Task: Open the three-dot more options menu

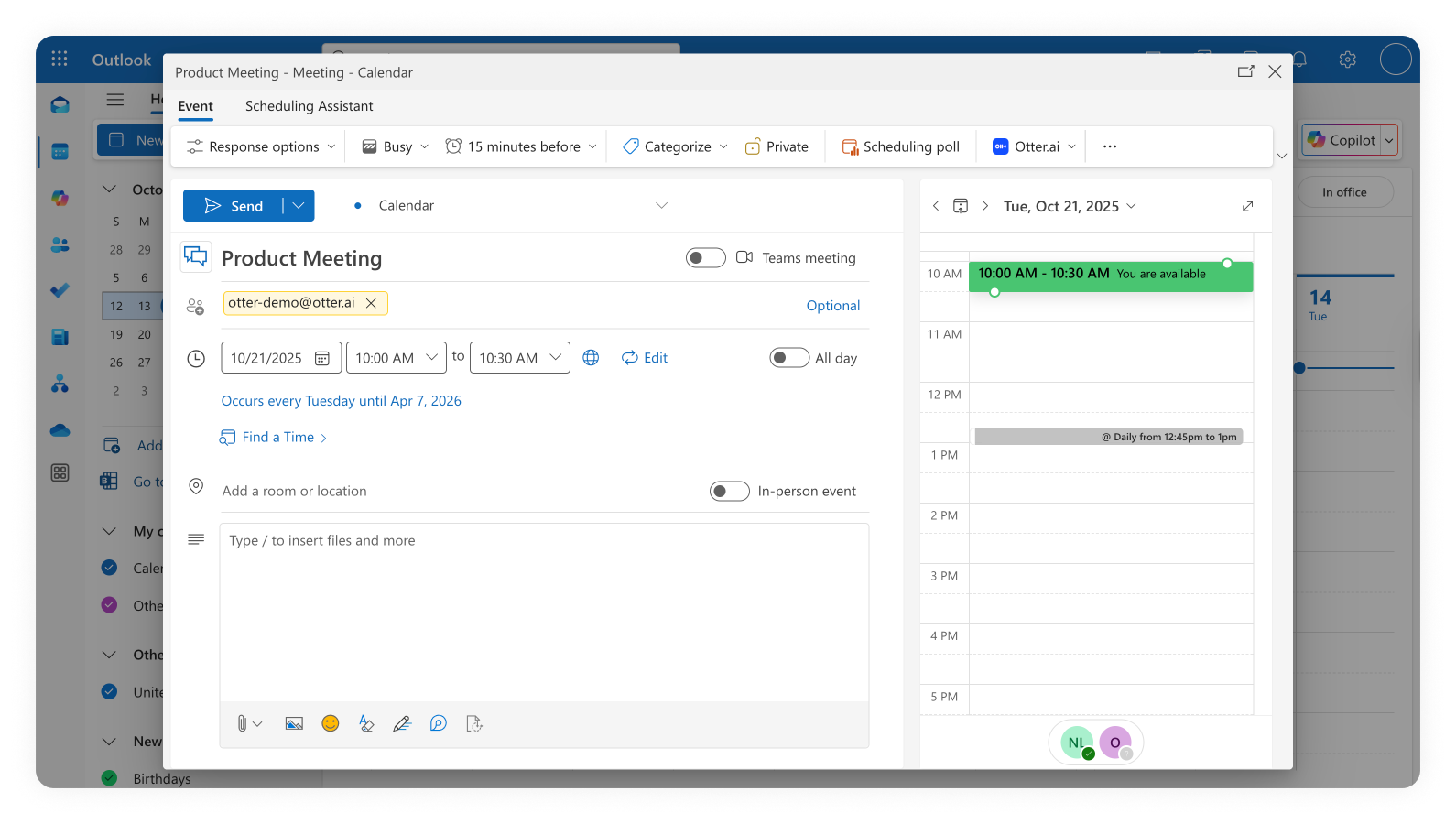Action: pos(1110,146)
